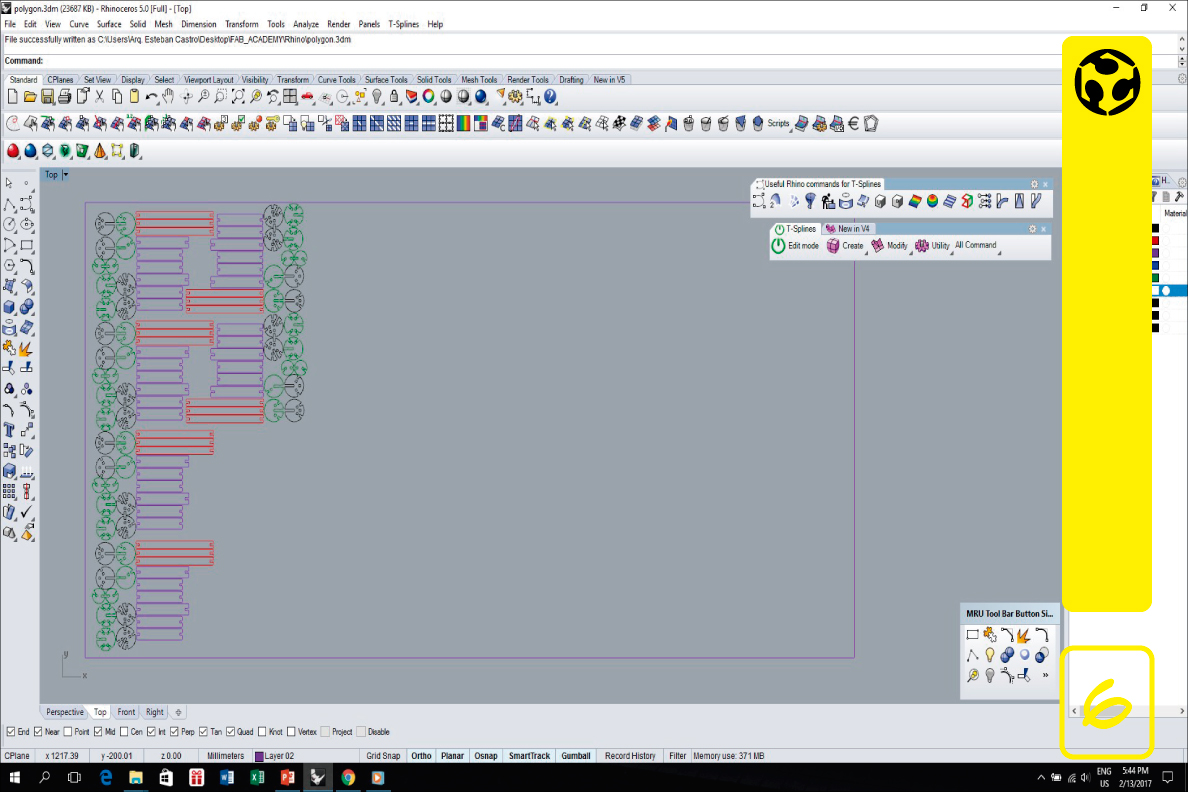Switch to the Mesh Tools toolbar tab
Viewport: 1188px width, 792px height.
[479, 80]
